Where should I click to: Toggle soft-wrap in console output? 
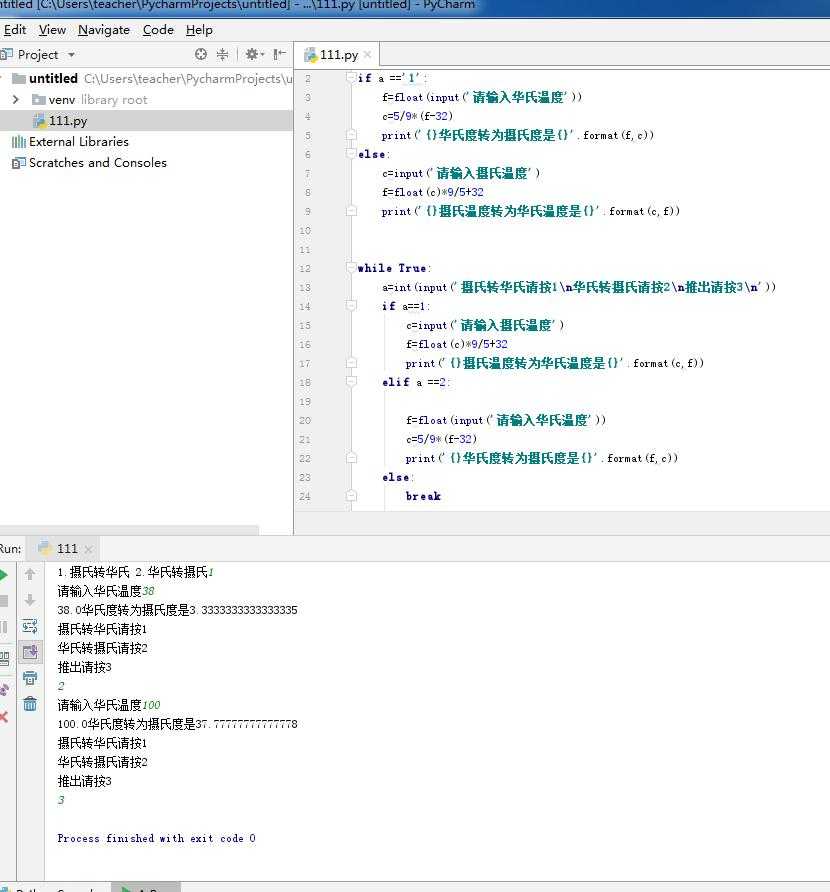(30, 626)
